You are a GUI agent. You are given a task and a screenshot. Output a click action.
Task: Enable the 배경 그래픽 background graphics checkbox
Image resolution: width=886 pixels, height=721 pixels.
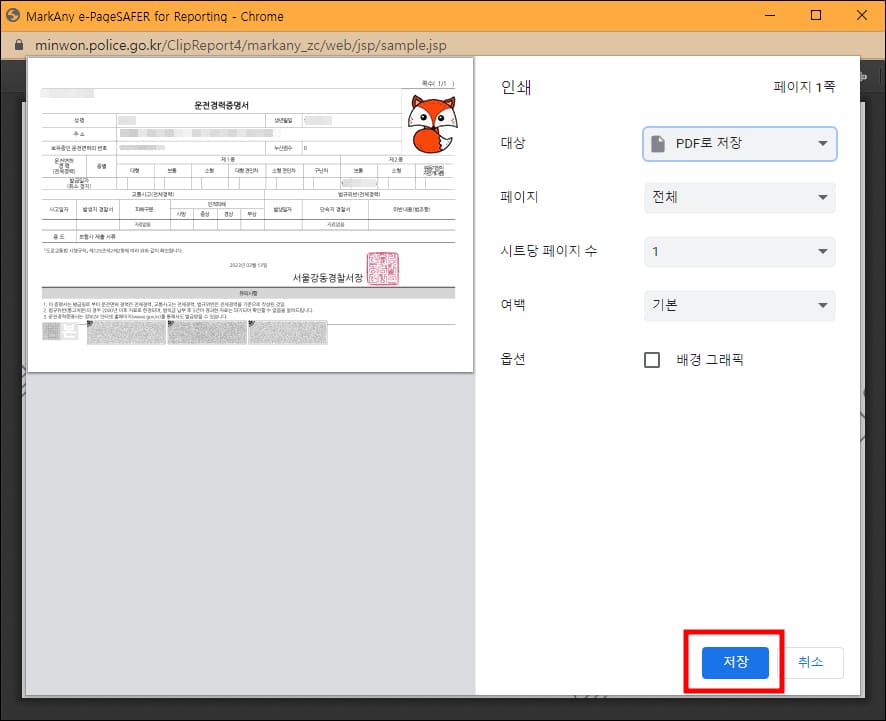(x=653, y=360)
